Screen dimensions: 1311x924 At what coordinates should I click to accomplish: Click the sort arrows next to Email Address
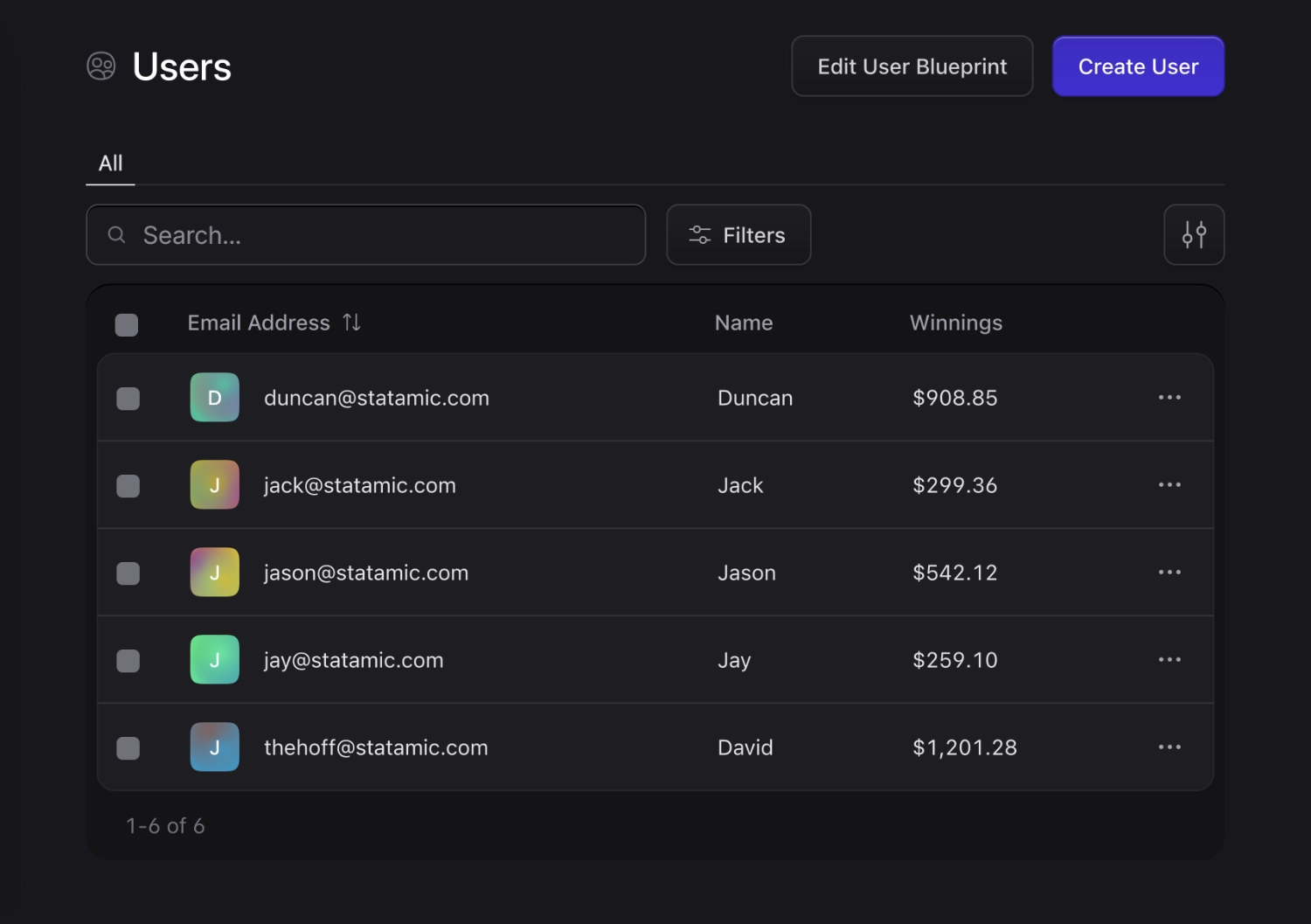pos(351,323)
